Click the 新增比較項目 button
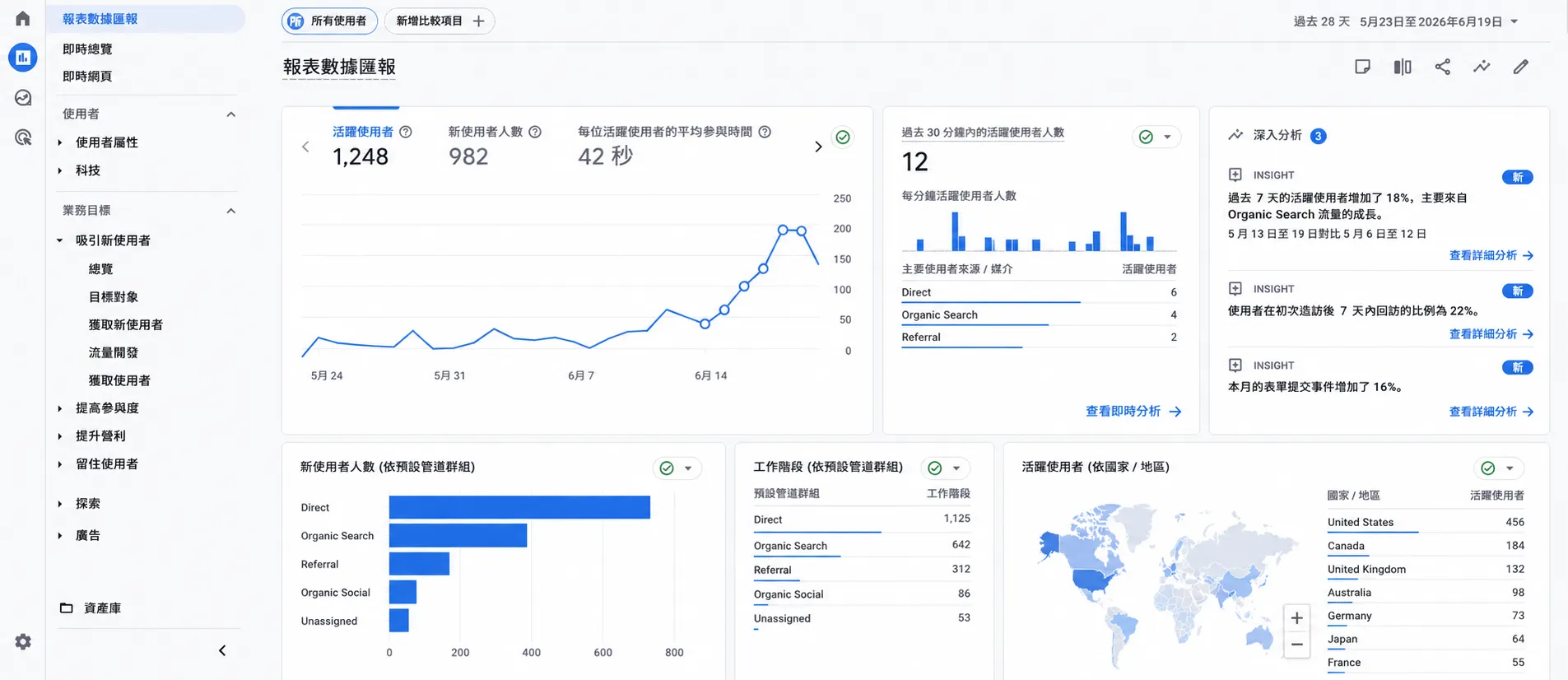Viewport: 1568px width, 680px height. 440,21
